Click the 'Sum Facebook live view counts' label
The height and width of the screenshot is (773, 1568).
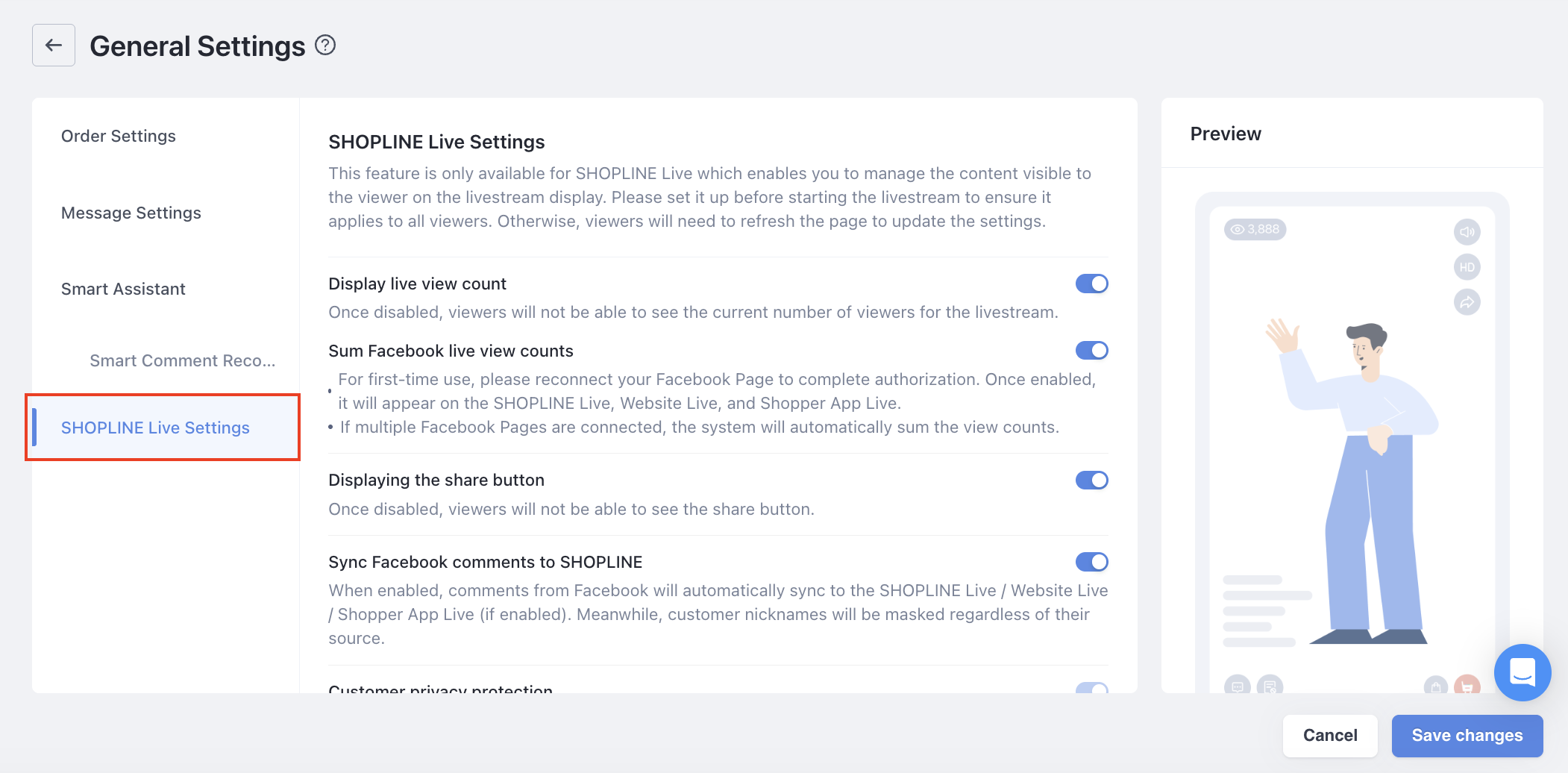[x=451, y=351]
